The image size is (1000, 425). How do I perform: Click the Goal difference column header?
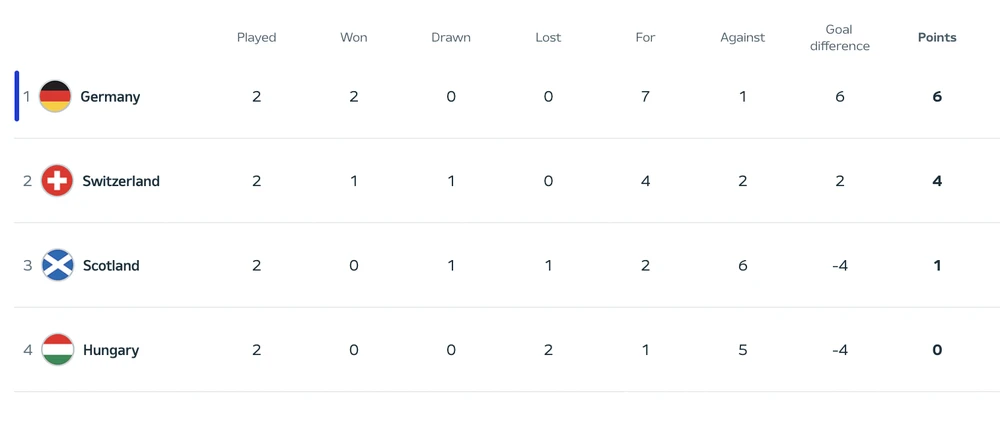840,38
